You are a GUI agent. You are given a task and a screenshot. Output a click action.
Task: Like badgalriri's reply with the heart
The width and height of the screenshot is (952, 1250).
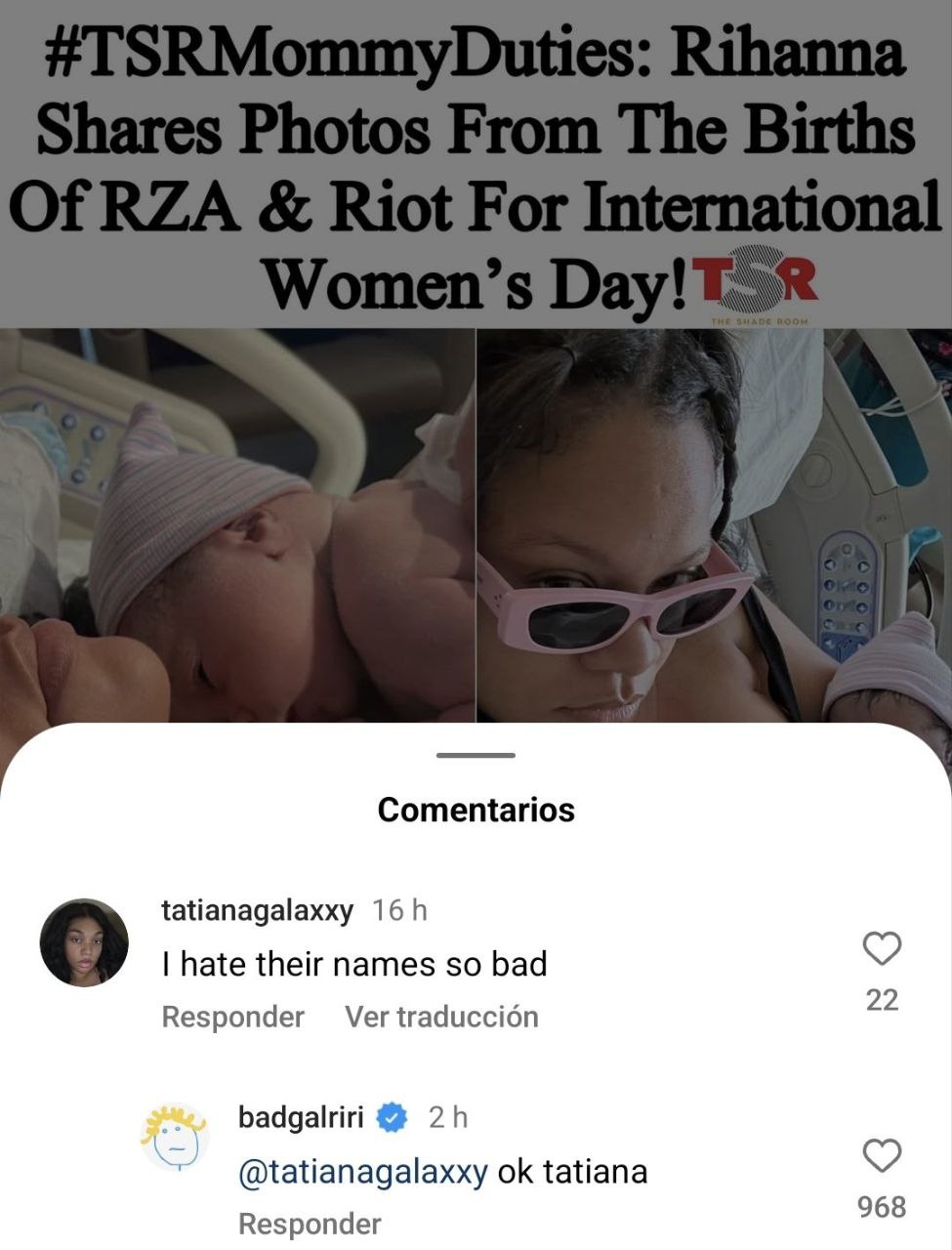pyautogui.click(x=882, y=1155)
